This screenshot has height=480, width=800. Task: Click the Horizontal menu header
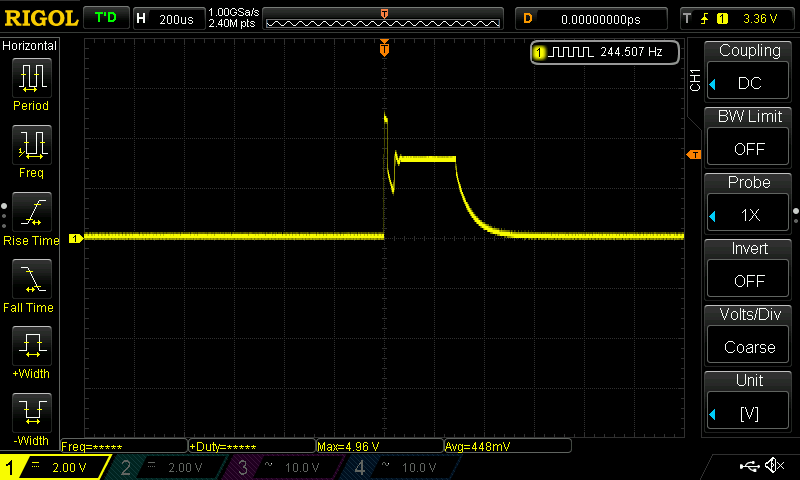(x=30, y=45)
